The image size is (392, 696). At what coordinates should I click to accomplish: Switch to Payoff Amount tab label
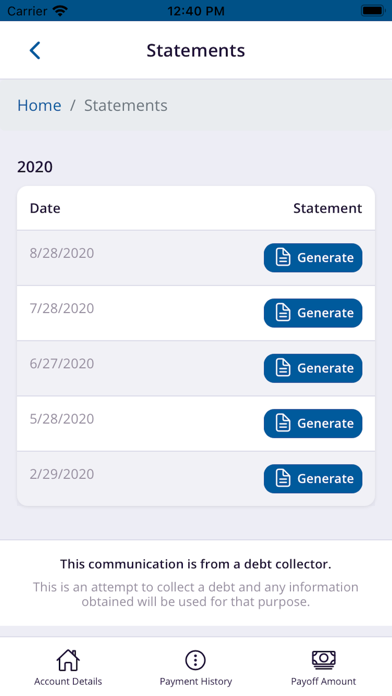pos(324,681)
